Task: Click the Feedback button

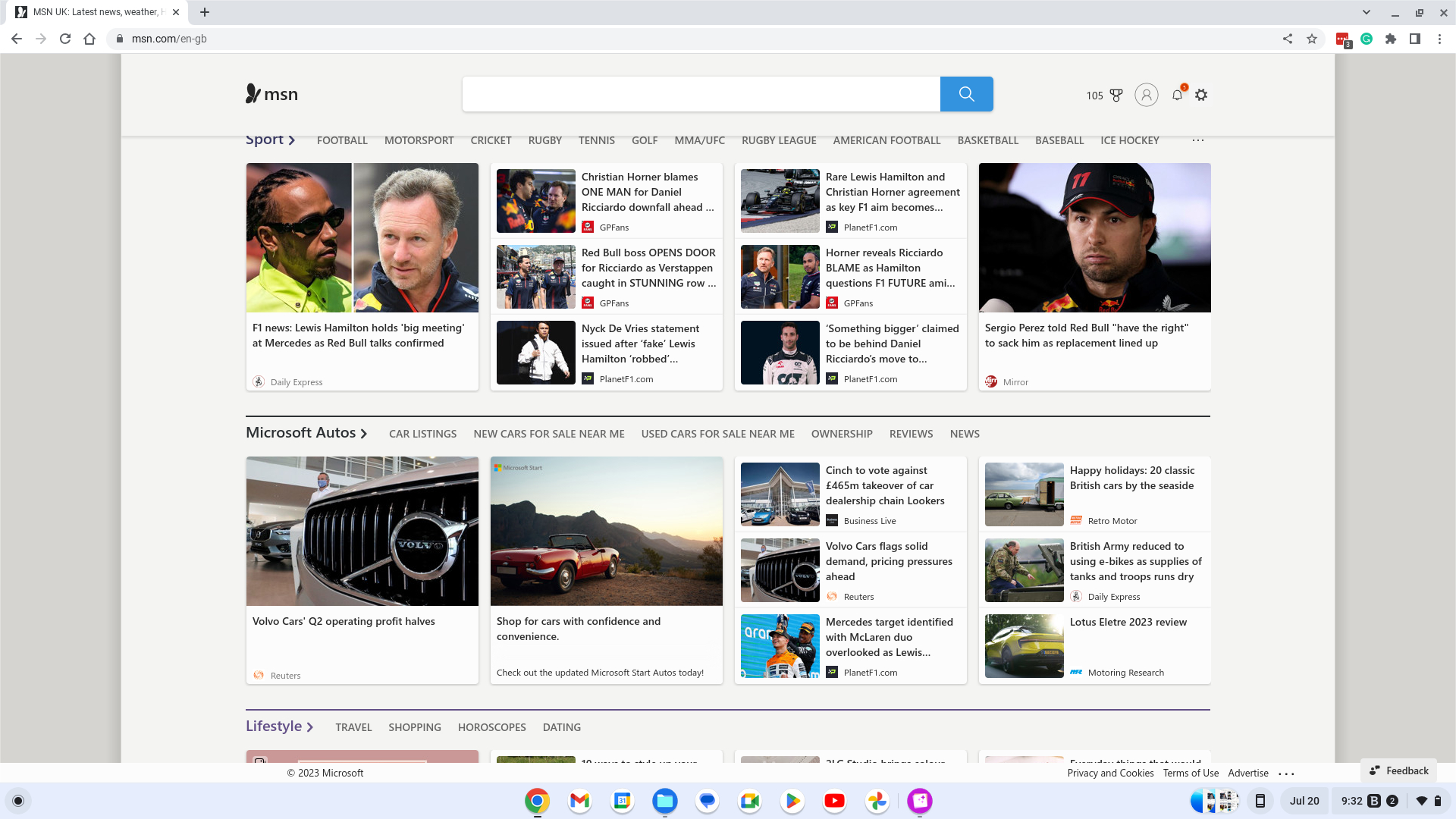Action: tap(1399, 770)
